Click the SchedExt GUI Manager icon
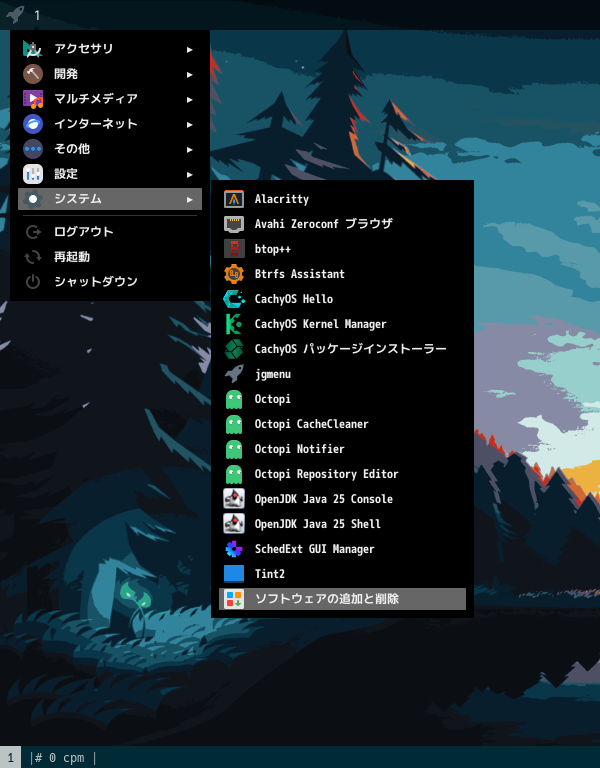600x768 pixels. click(234, 549)
